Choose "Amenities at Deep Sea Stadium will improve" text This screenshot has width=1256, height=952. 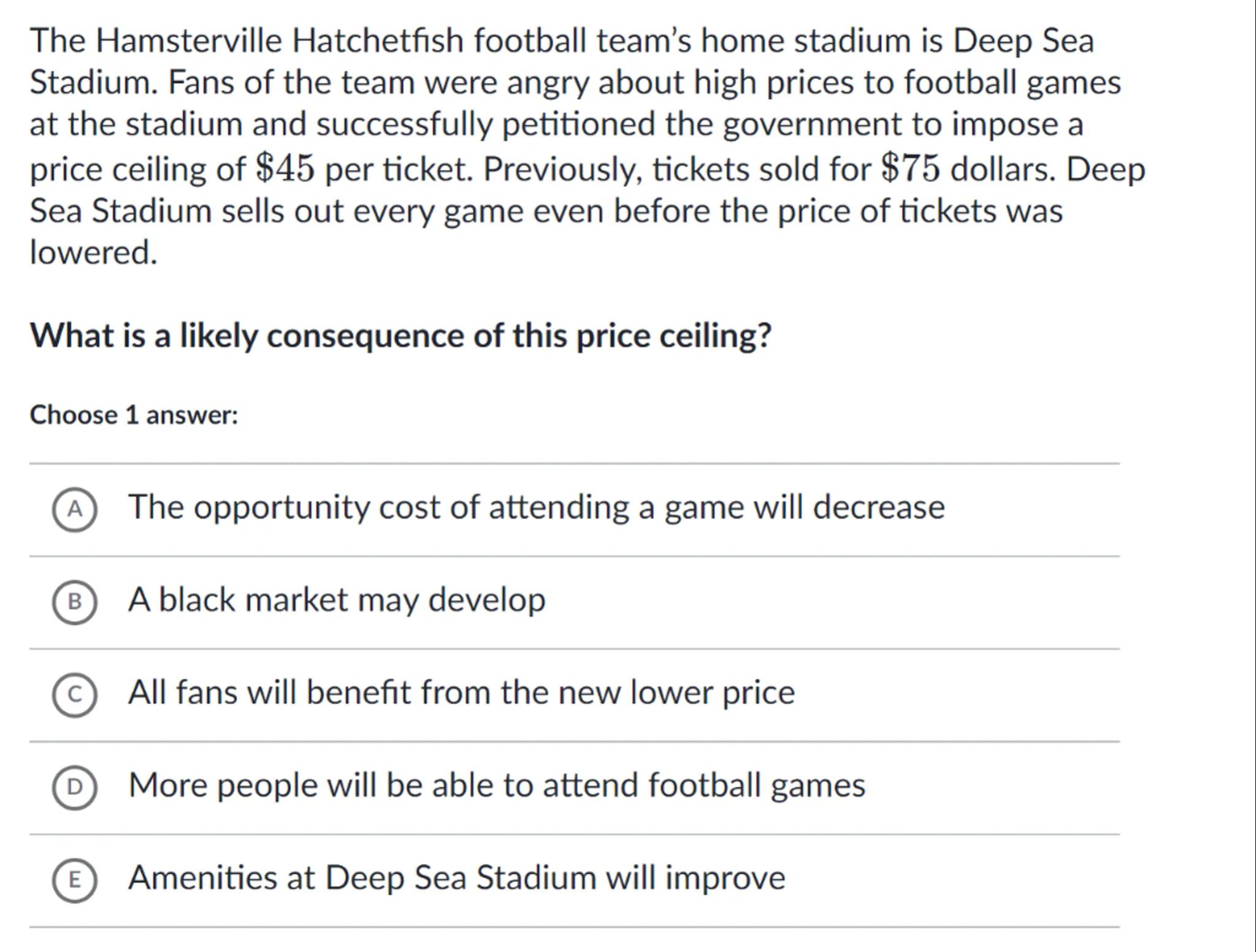456,878
